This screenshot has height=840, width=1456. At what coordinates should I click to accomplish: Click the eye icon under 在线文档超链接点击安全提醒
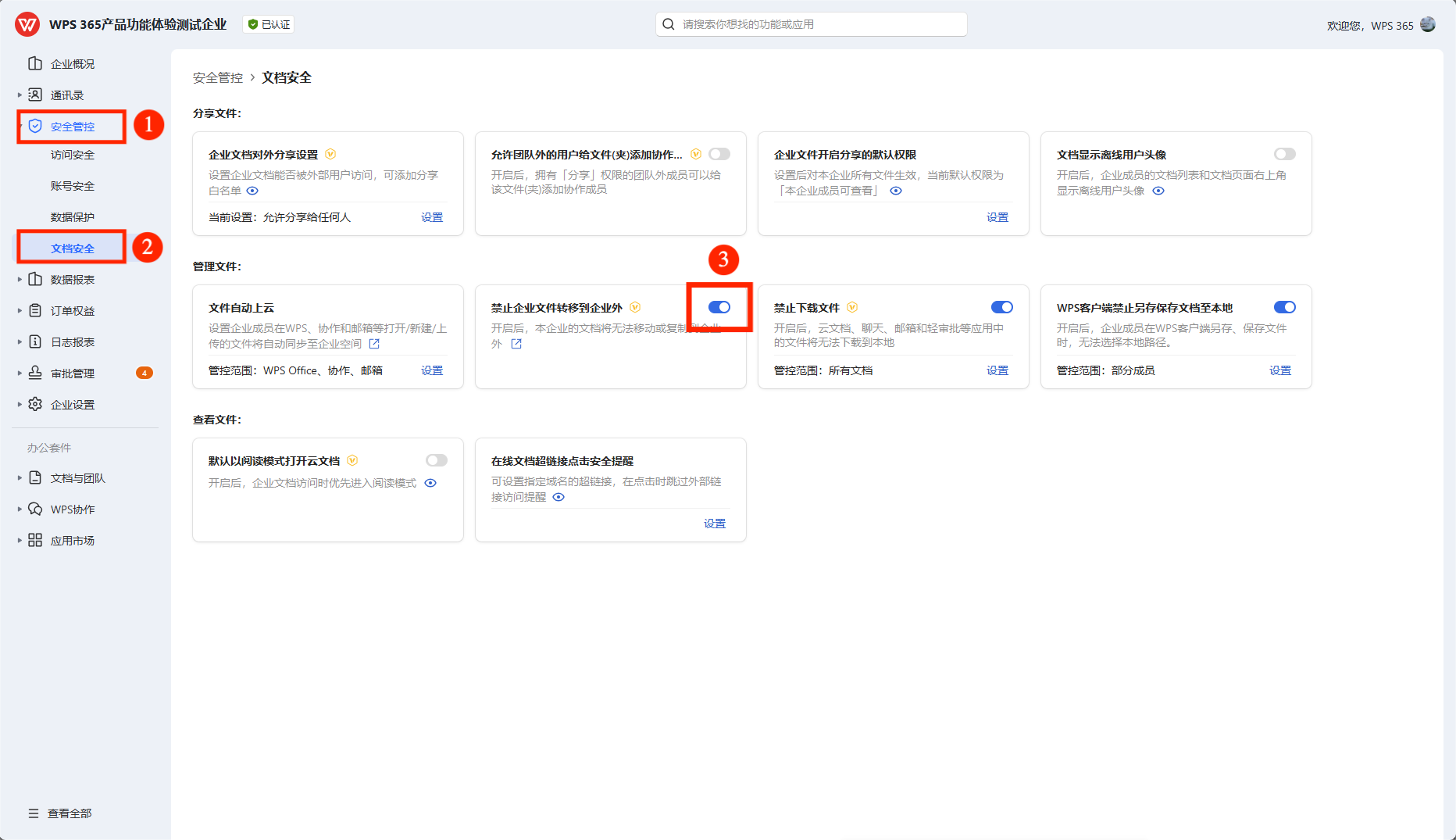558,497
